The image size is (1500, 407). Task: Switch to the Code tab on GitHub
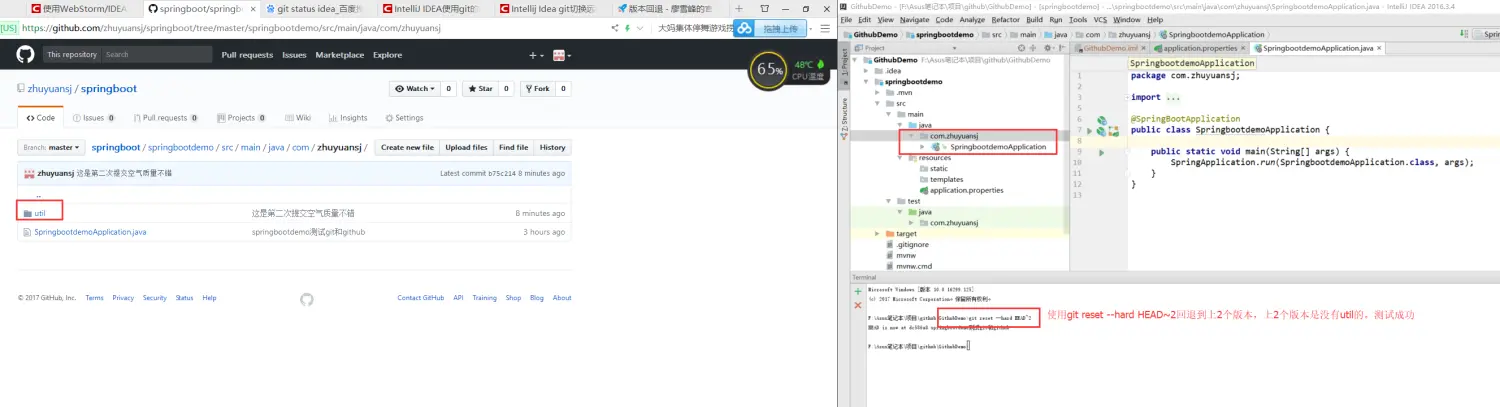coord(41,118)
